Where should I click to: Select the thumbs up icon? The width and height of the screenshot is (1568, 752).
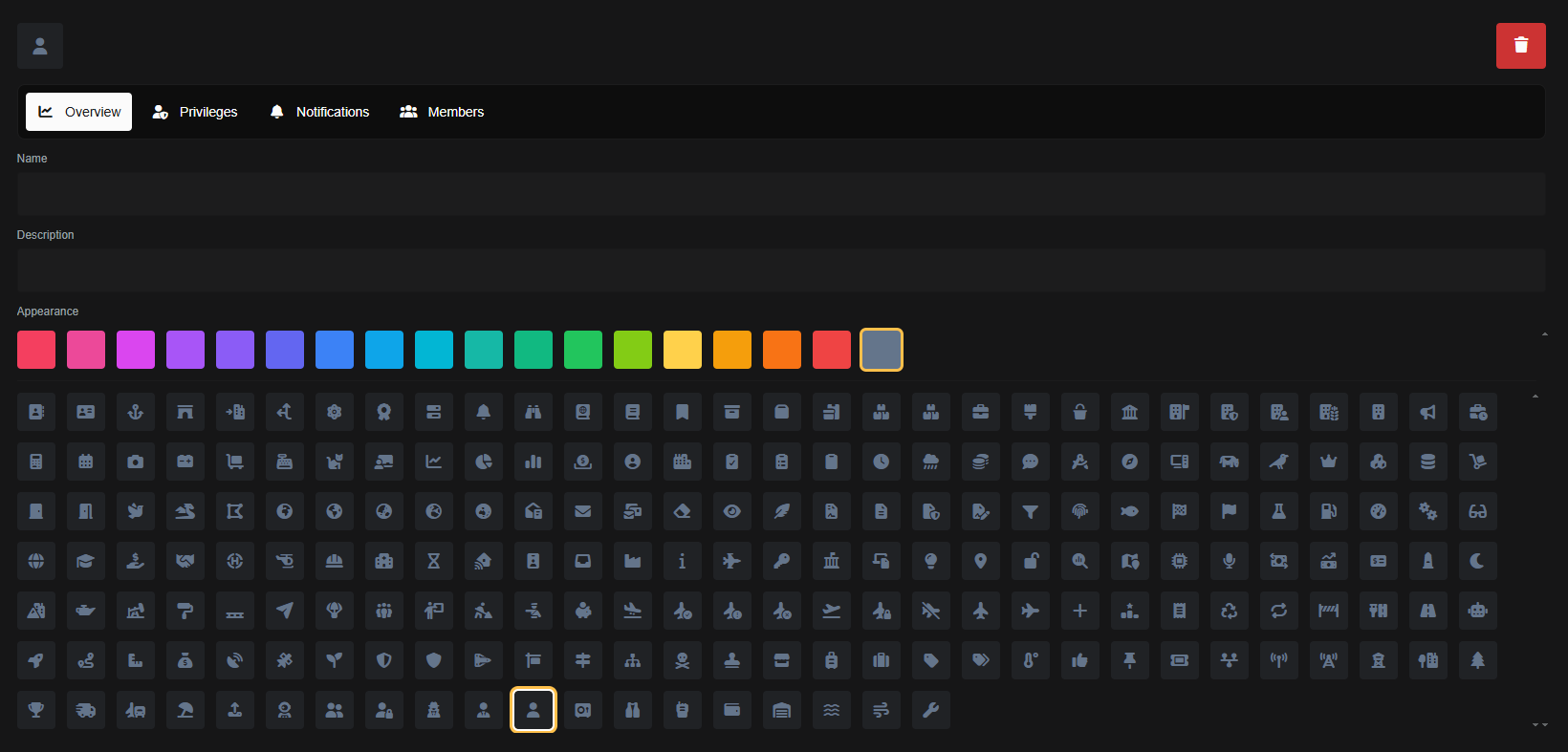click(1080, 660)
